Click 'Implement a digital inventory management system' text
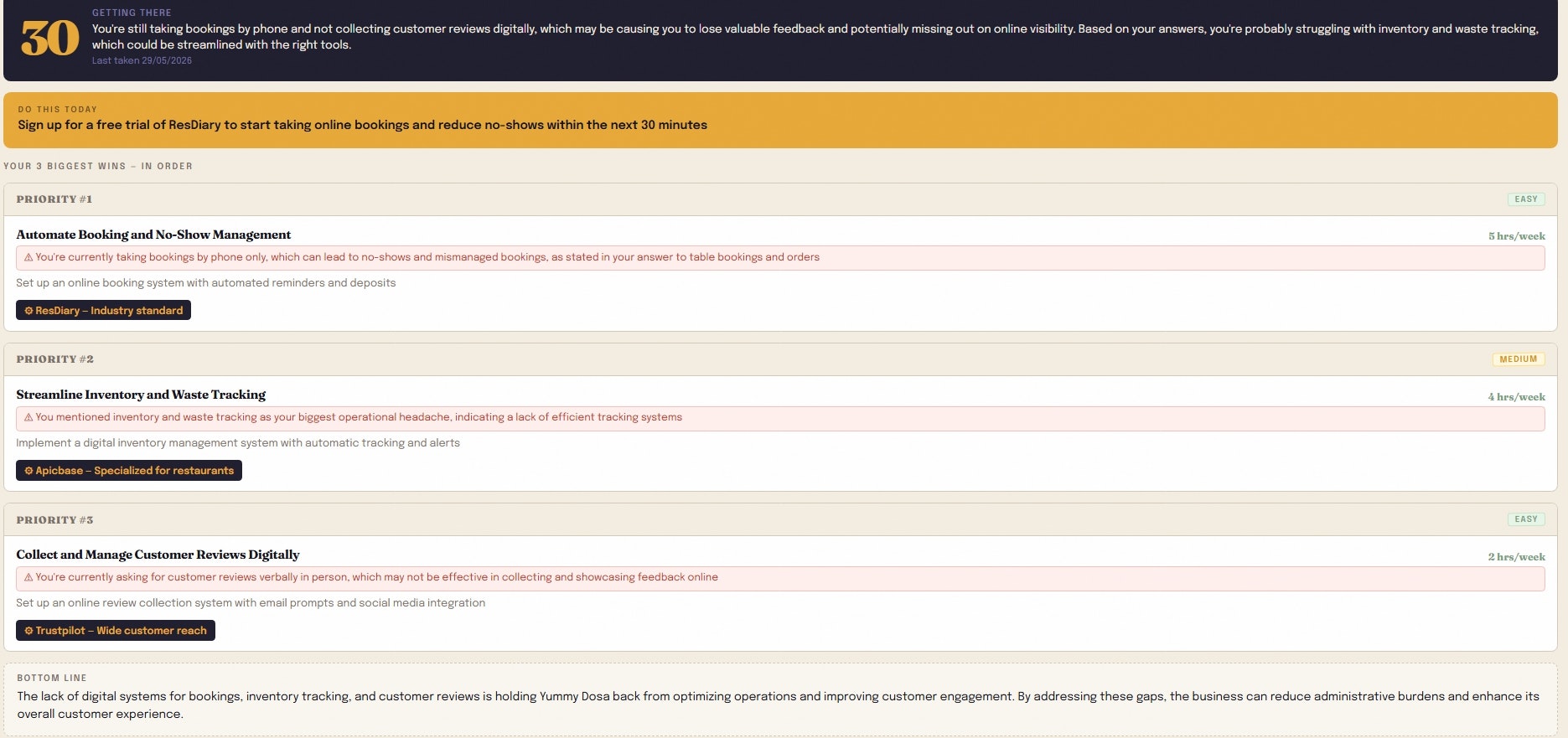Screen dimensions: 1568x738 coord(238,443)
